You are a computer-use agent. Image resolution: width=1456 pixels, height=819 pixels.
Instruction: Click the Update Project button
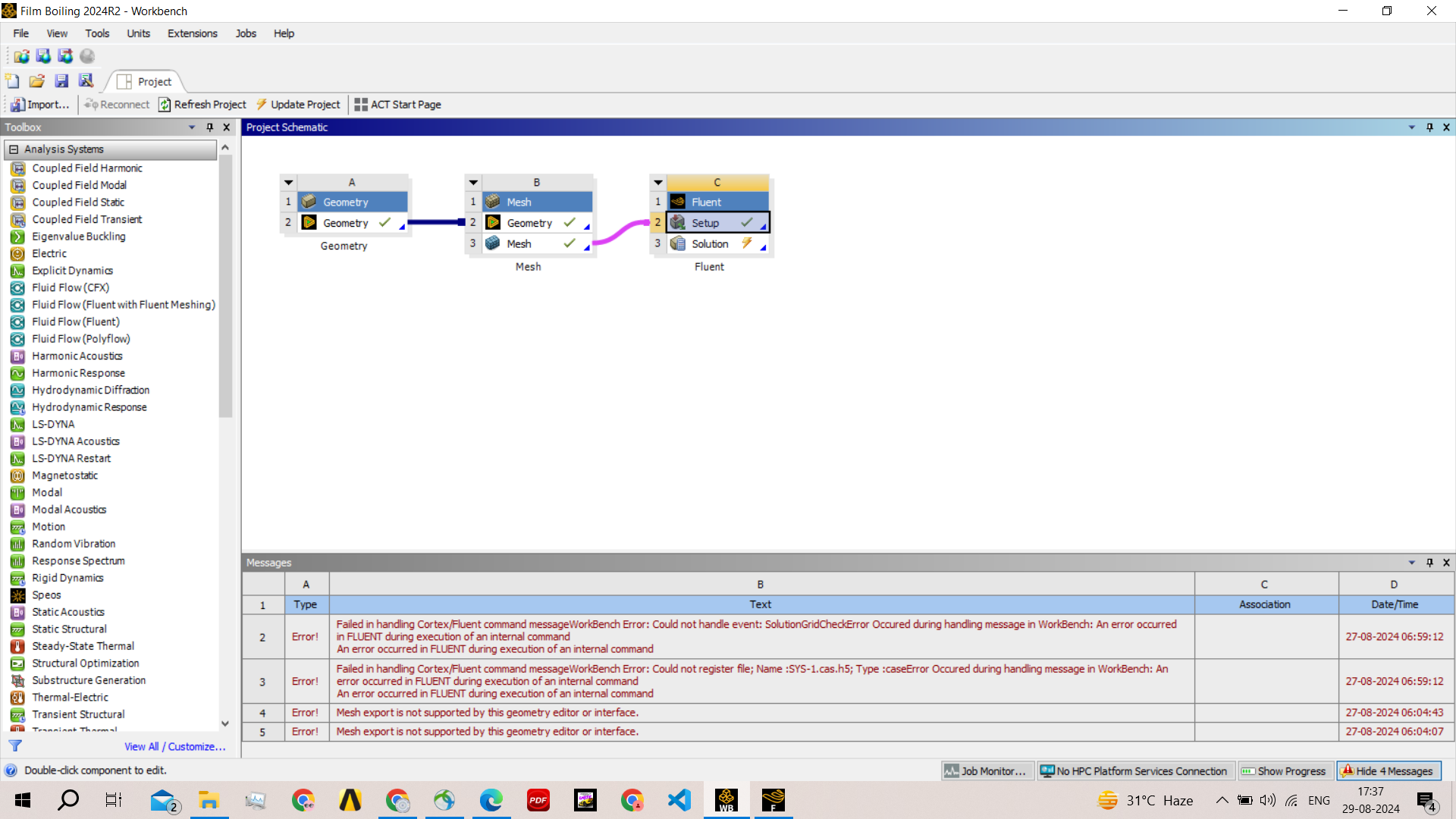tap(298, 105)
